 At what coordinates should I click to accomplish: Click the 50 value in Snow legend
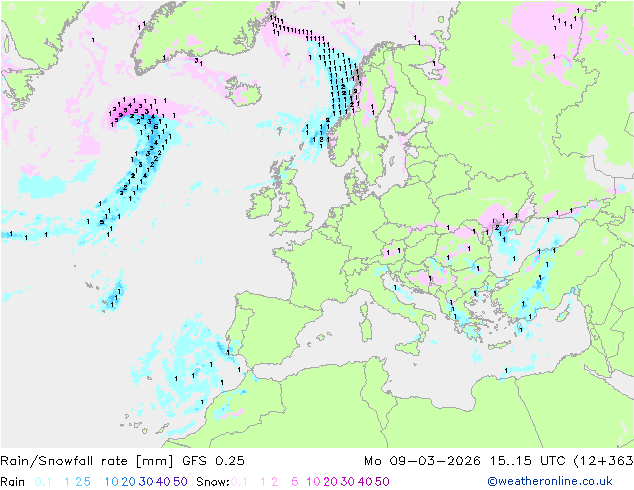pos(382,482)
